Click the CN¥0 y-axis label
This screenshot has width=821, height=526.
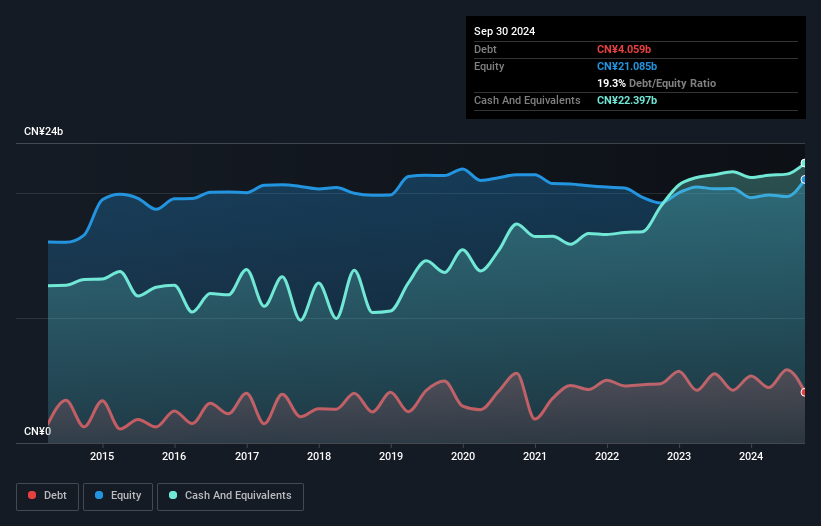[38, 431]
